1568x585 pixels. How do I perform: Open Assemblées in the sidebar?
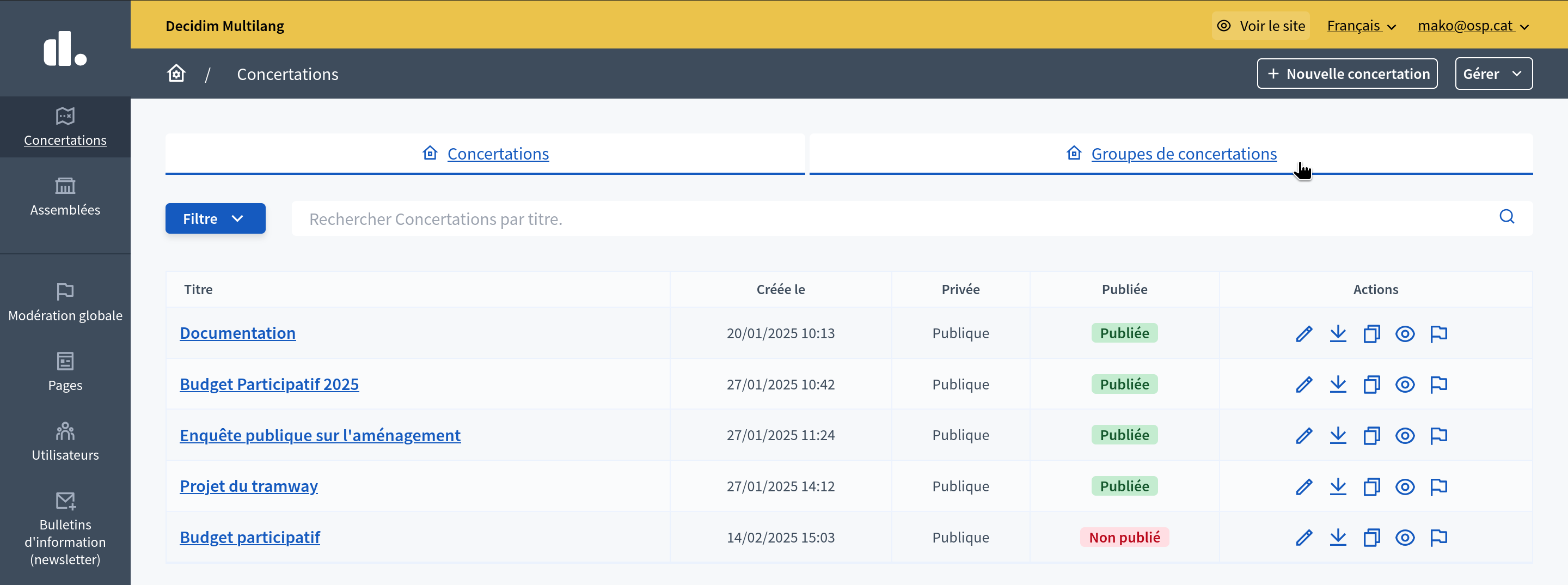click(x=65, y=197)
